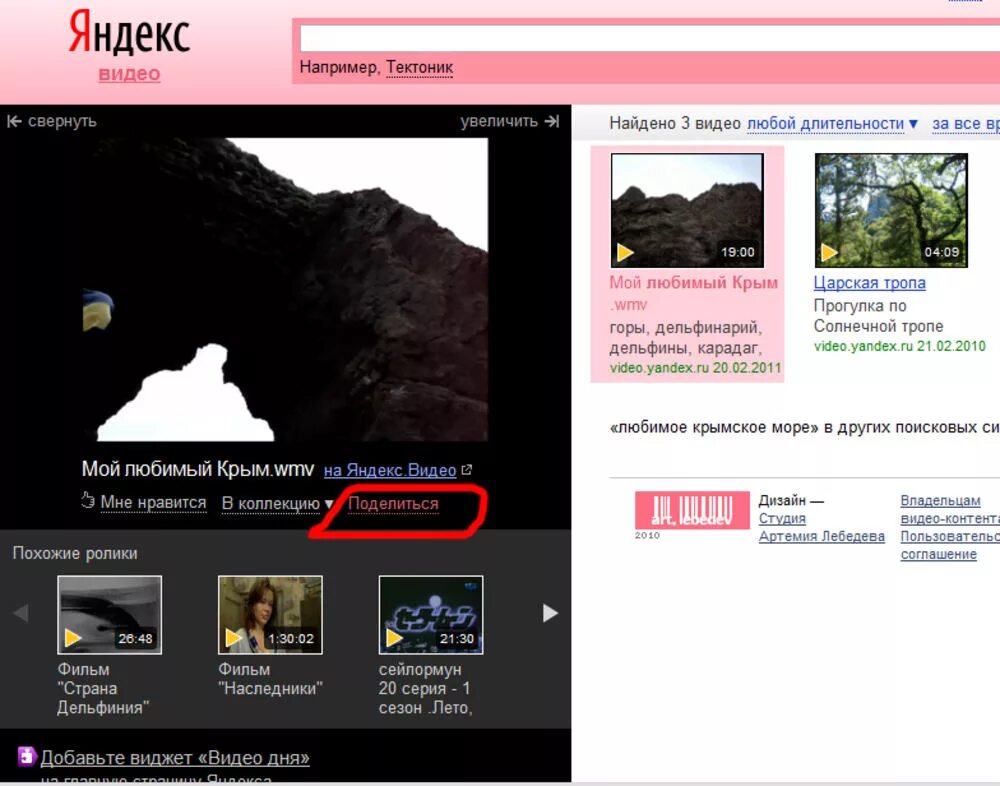
Task: Click the collapse arrow icon beside свернуть
Action: pos(15,121)
